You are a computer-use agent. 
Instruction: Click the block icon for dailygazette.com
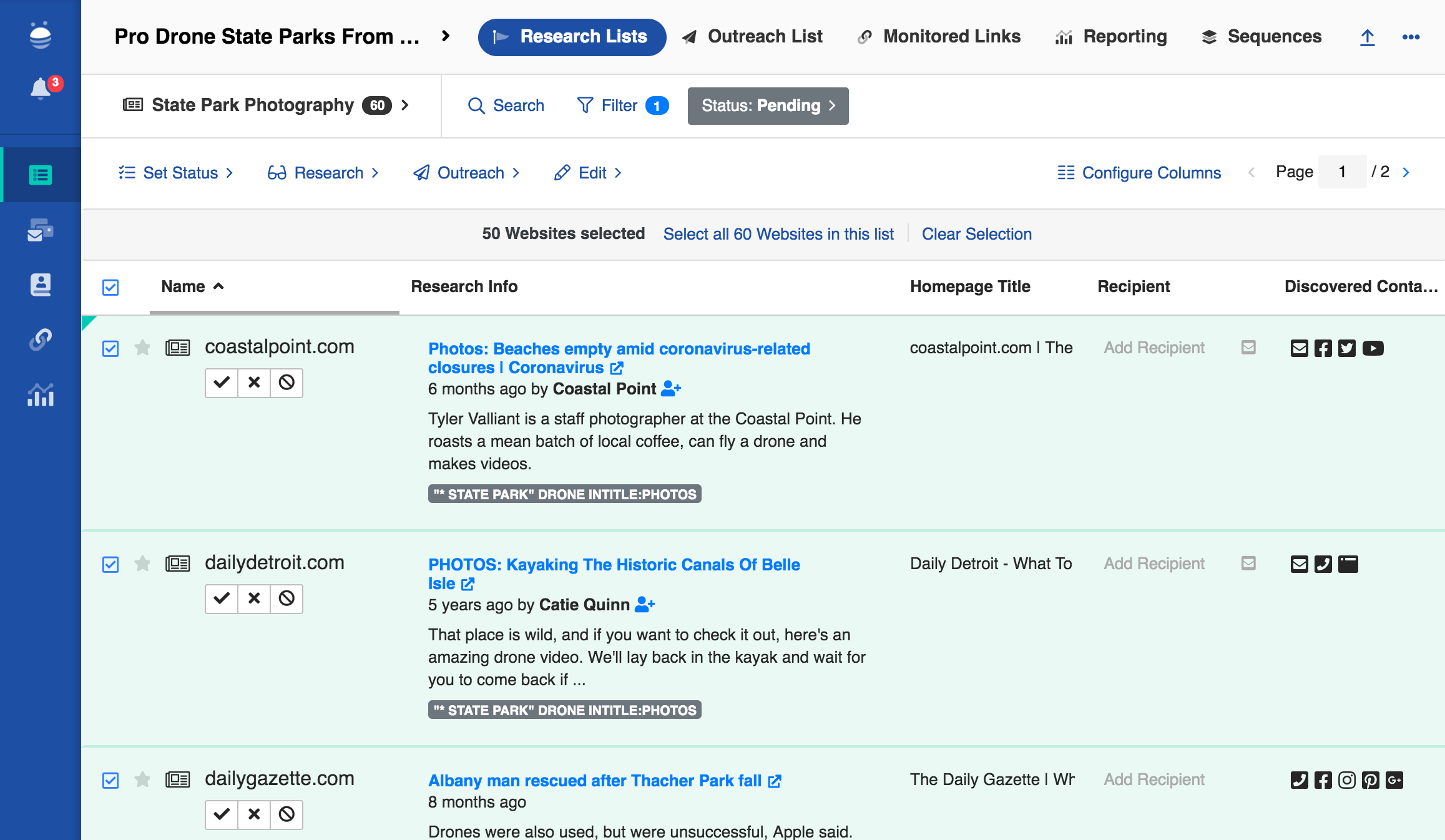tap(287, 814)
